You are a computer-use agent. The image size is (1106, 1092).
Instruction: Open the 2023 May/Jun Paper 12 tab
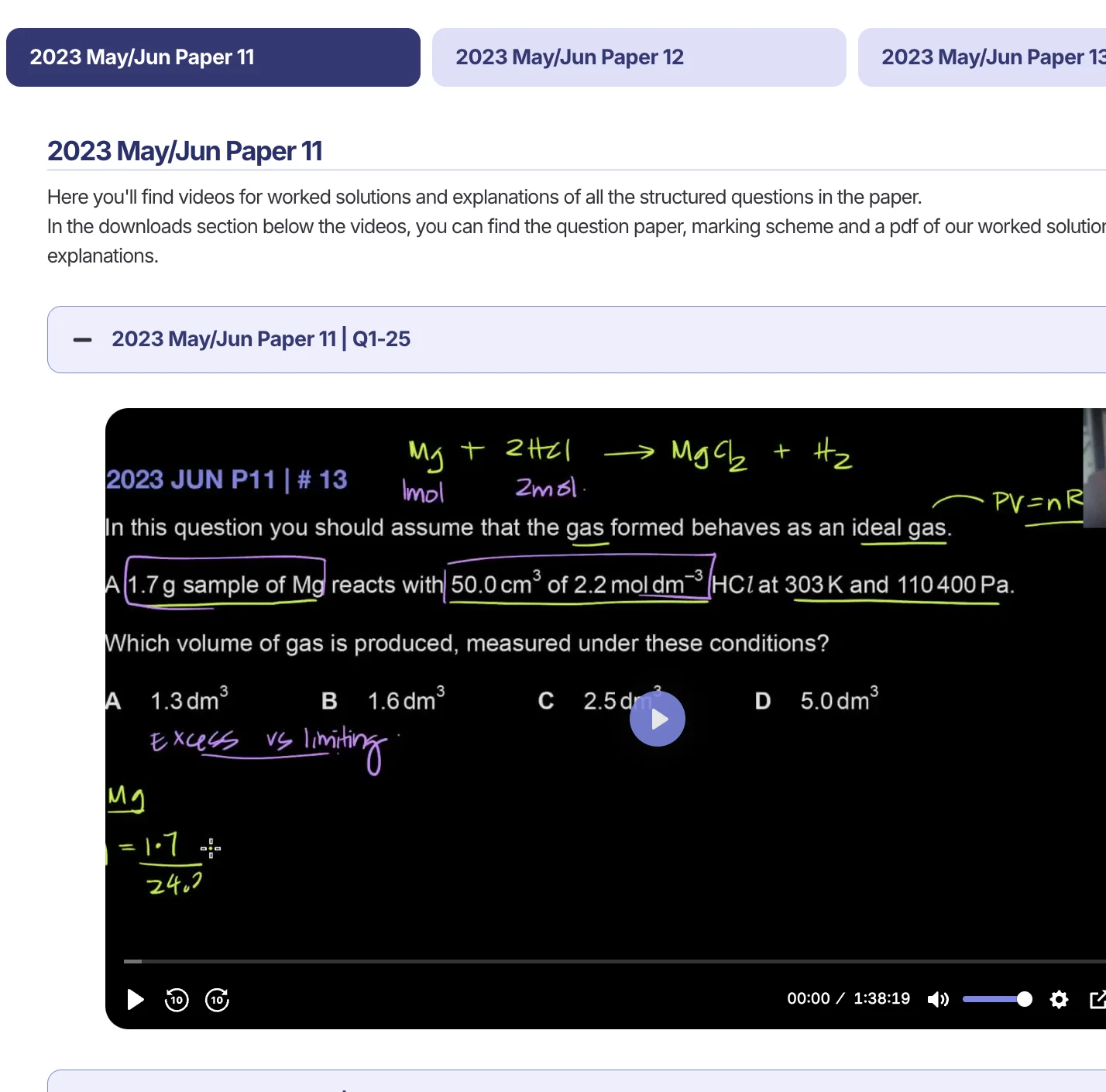click(639, 57)
